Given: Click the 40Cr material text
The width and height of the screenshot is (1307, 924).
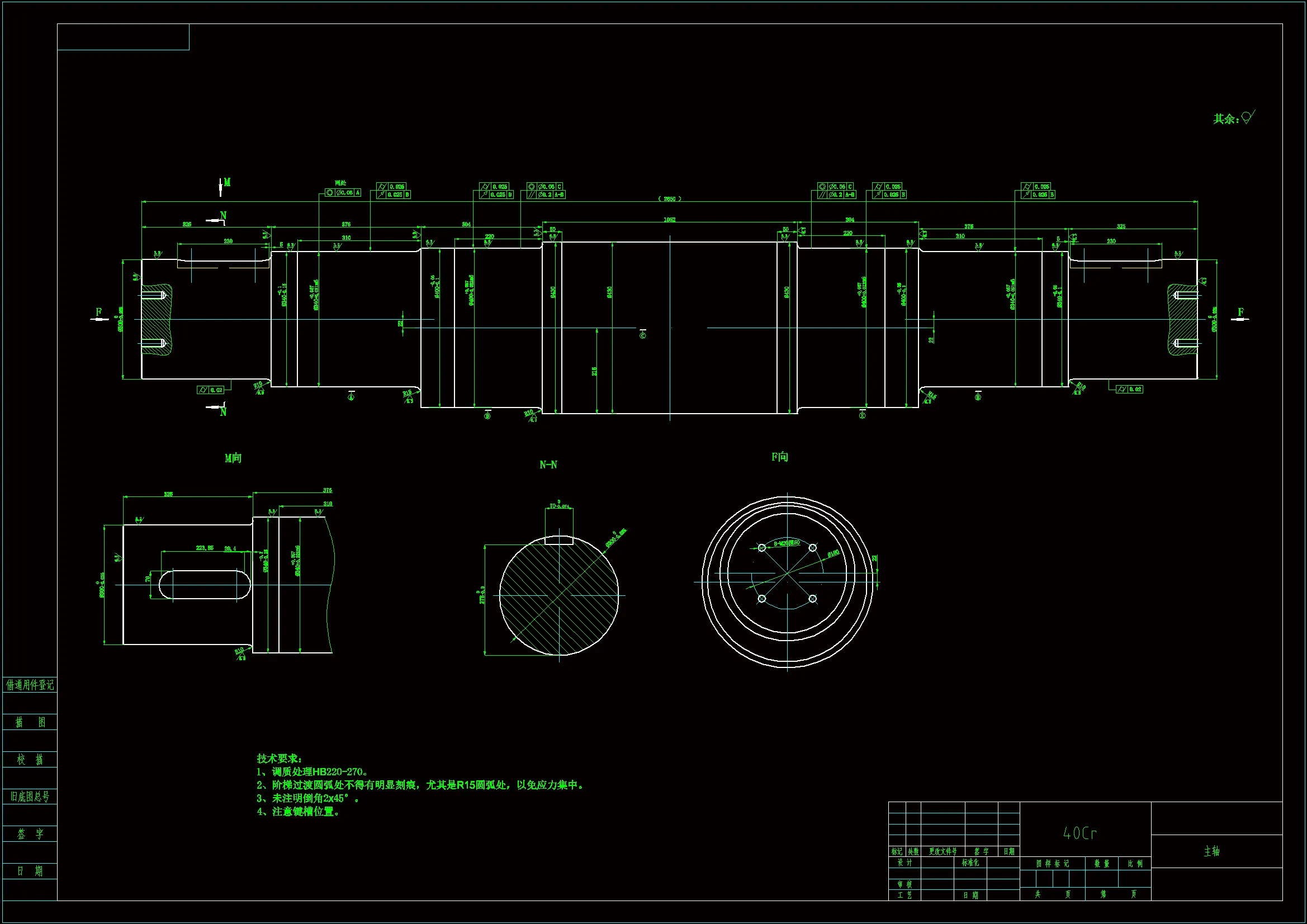Looking at the screenshot, I should click(1080, 833).
